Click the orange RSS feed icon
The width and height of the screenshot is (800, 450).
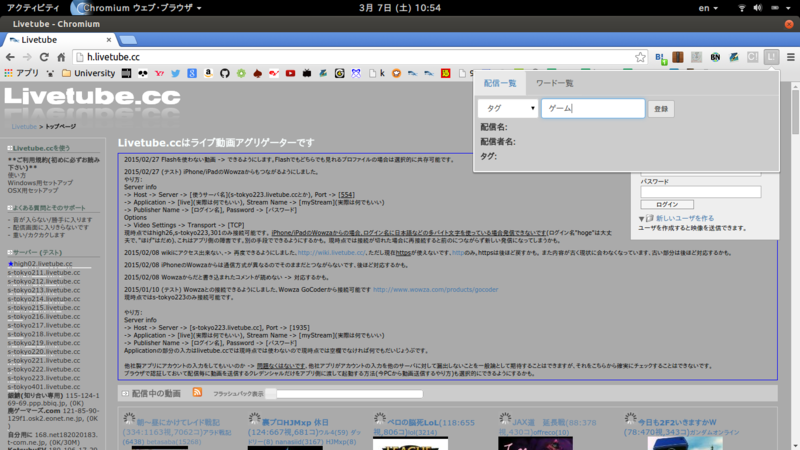197,392
